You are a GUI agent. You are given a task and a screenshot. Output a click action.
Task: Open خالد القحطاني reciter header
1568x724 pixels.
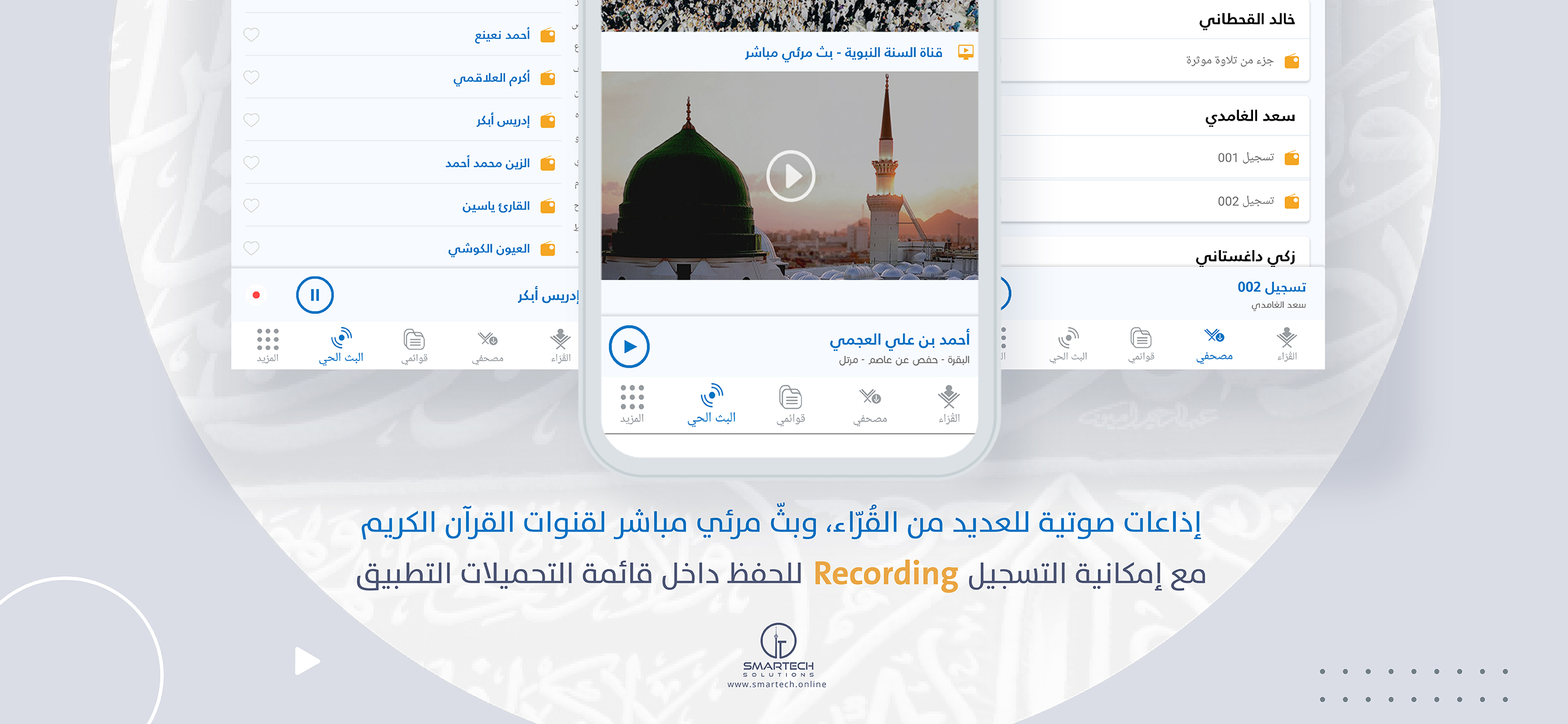(1247, 19)
